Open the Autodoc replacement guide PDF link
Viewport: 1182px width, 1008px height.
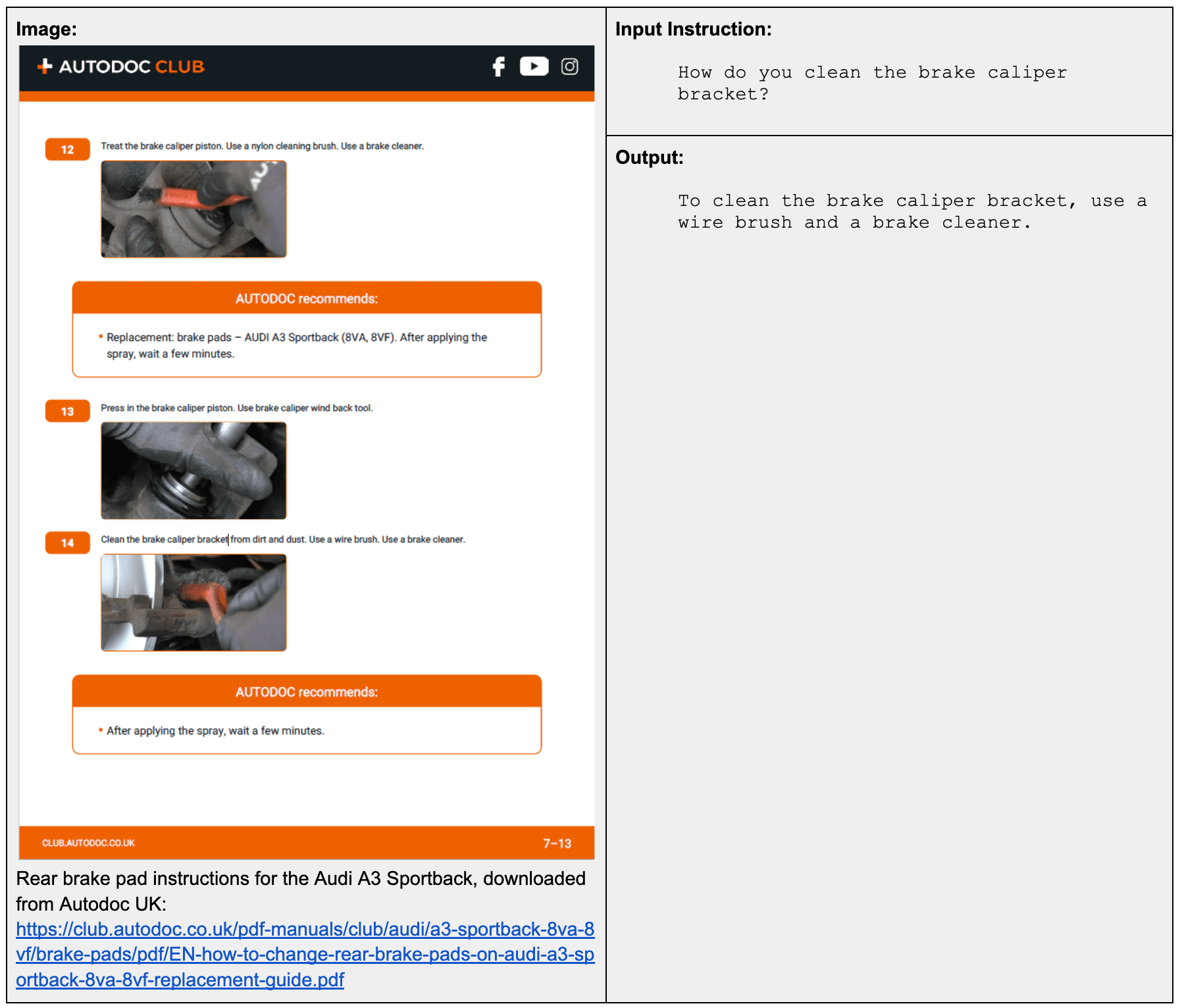305,955
